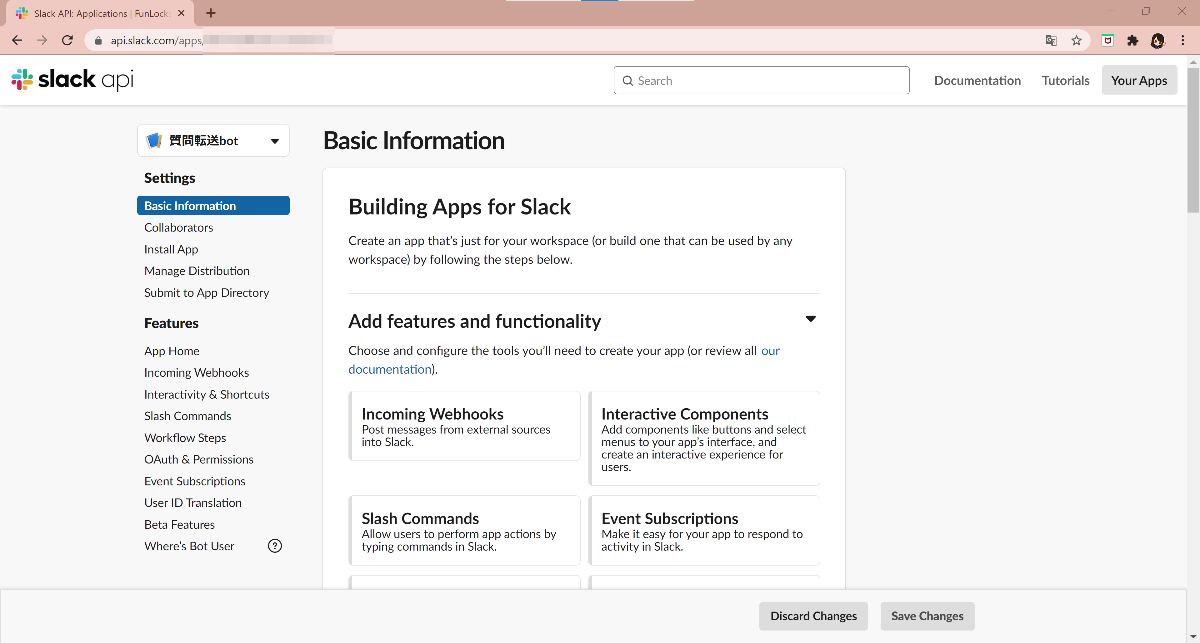The height and width of the screenshot is (643, 1200).
Task: Open the 質問転送bot app selector dropdown
Action: point(213,141)
